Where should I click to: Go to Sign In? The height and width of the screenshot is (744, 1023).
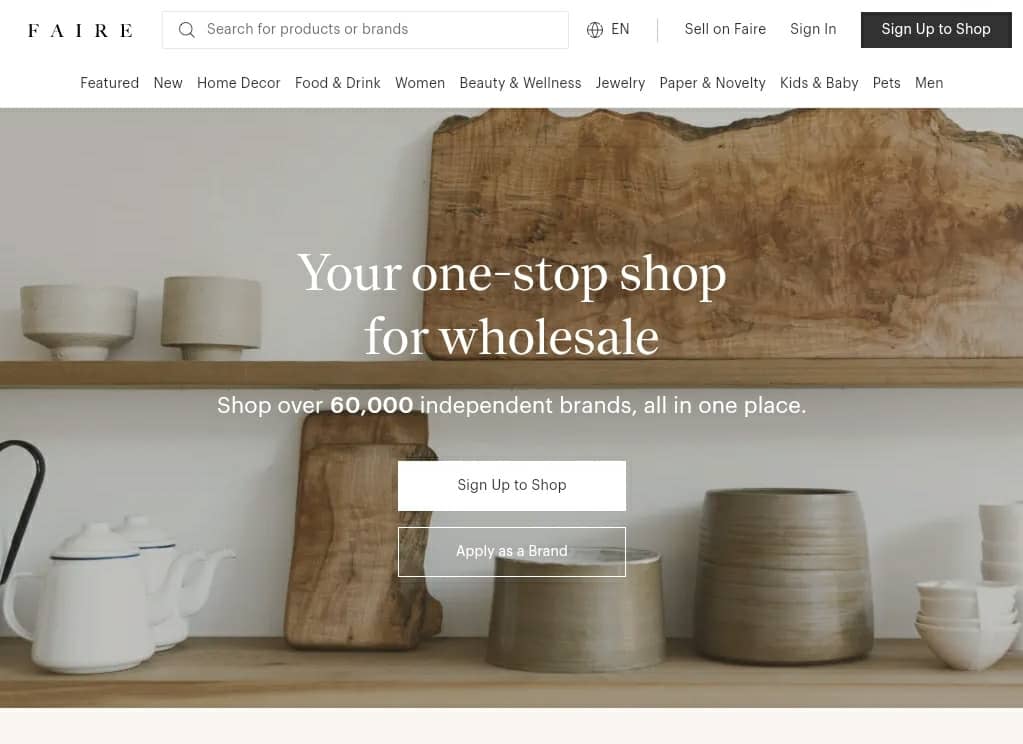[x=813, y=29]
